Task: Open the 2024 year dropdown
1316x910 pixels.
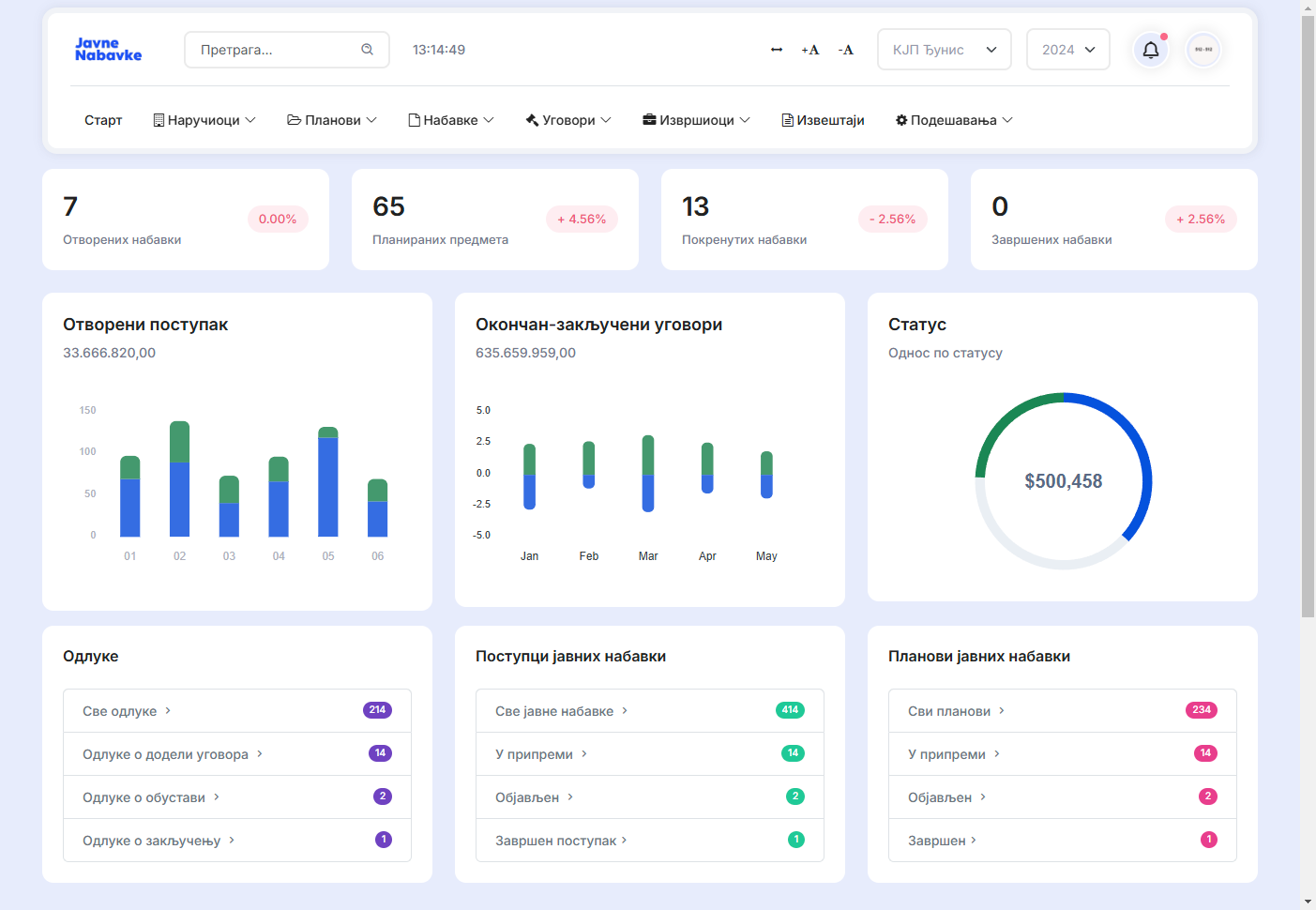Action: pyautogui.click(x=1067, y=50)
